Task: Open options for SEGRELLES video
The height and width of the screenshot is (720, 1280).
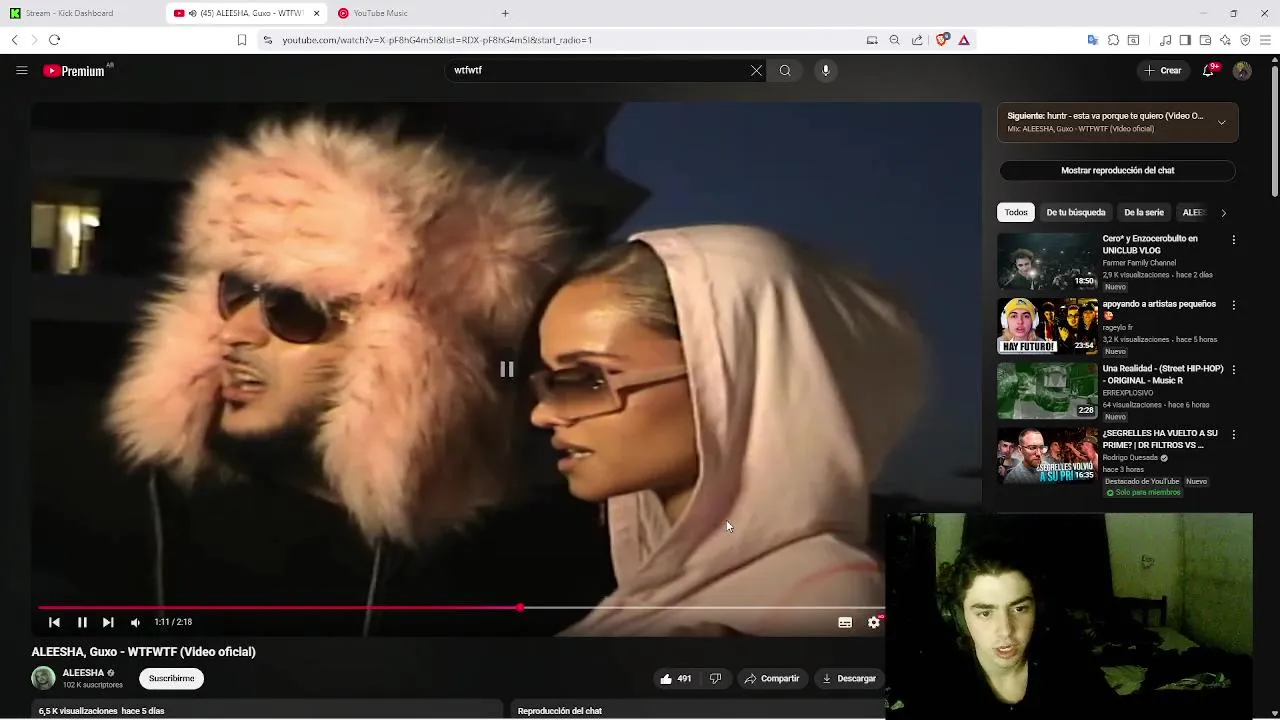Action: coord(1233,435)
